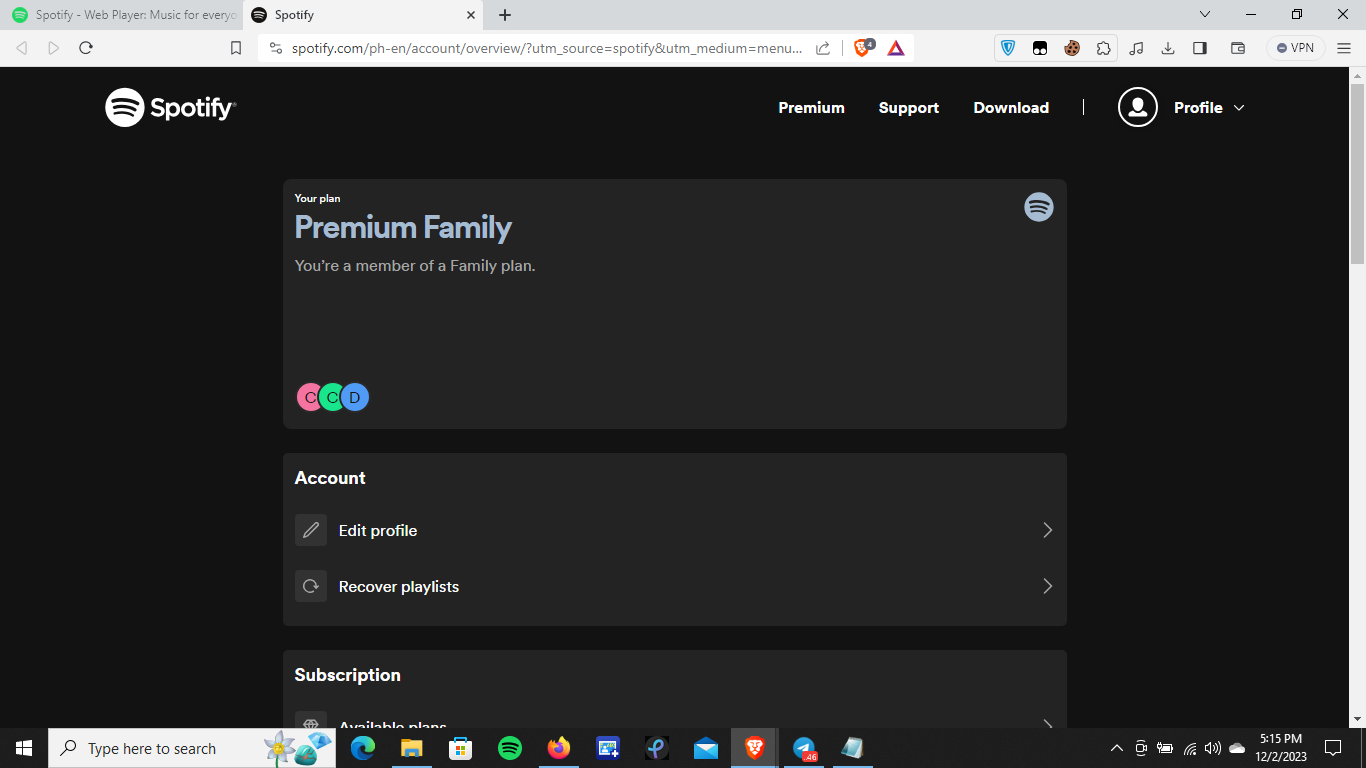This screenshot has height=768, width=1366.
Task: Select the active Spotify account tab
Action: [x=363, y=15]
